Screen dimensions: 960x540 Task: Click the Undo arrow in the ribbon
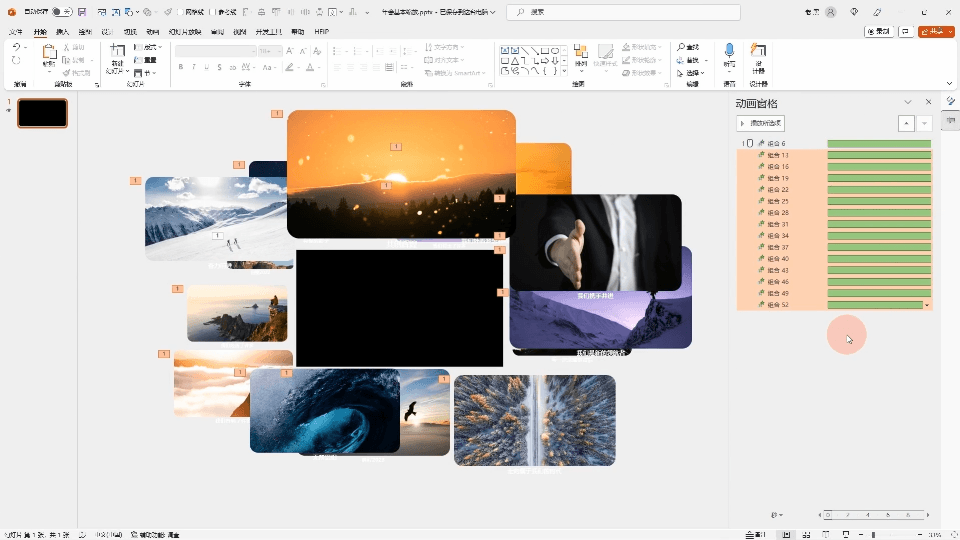[x=16, y=48]
